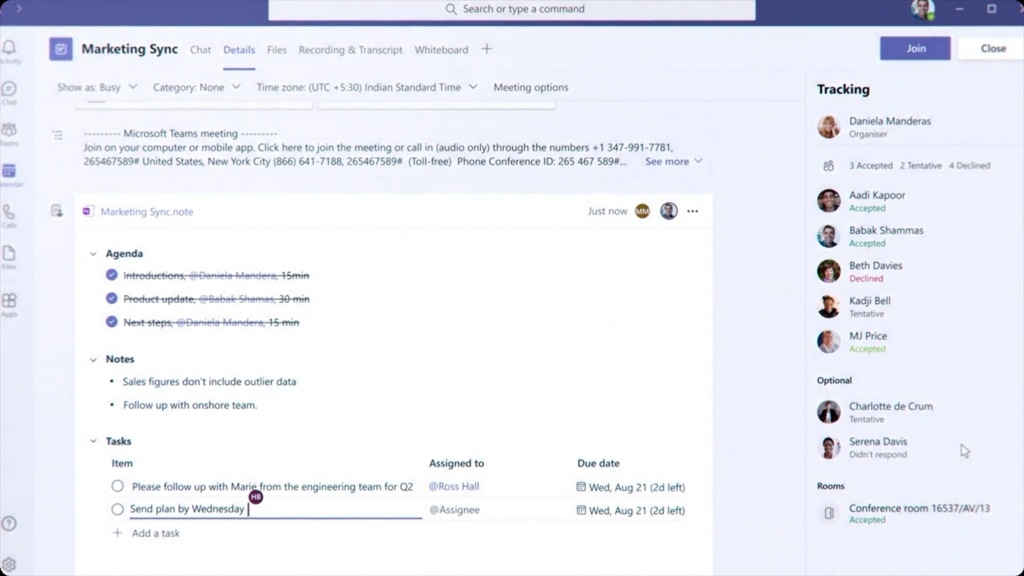The height and width of the screenshot is (576, 1024).
Task: Select the Details tab
Action: [x=239, y=50]
